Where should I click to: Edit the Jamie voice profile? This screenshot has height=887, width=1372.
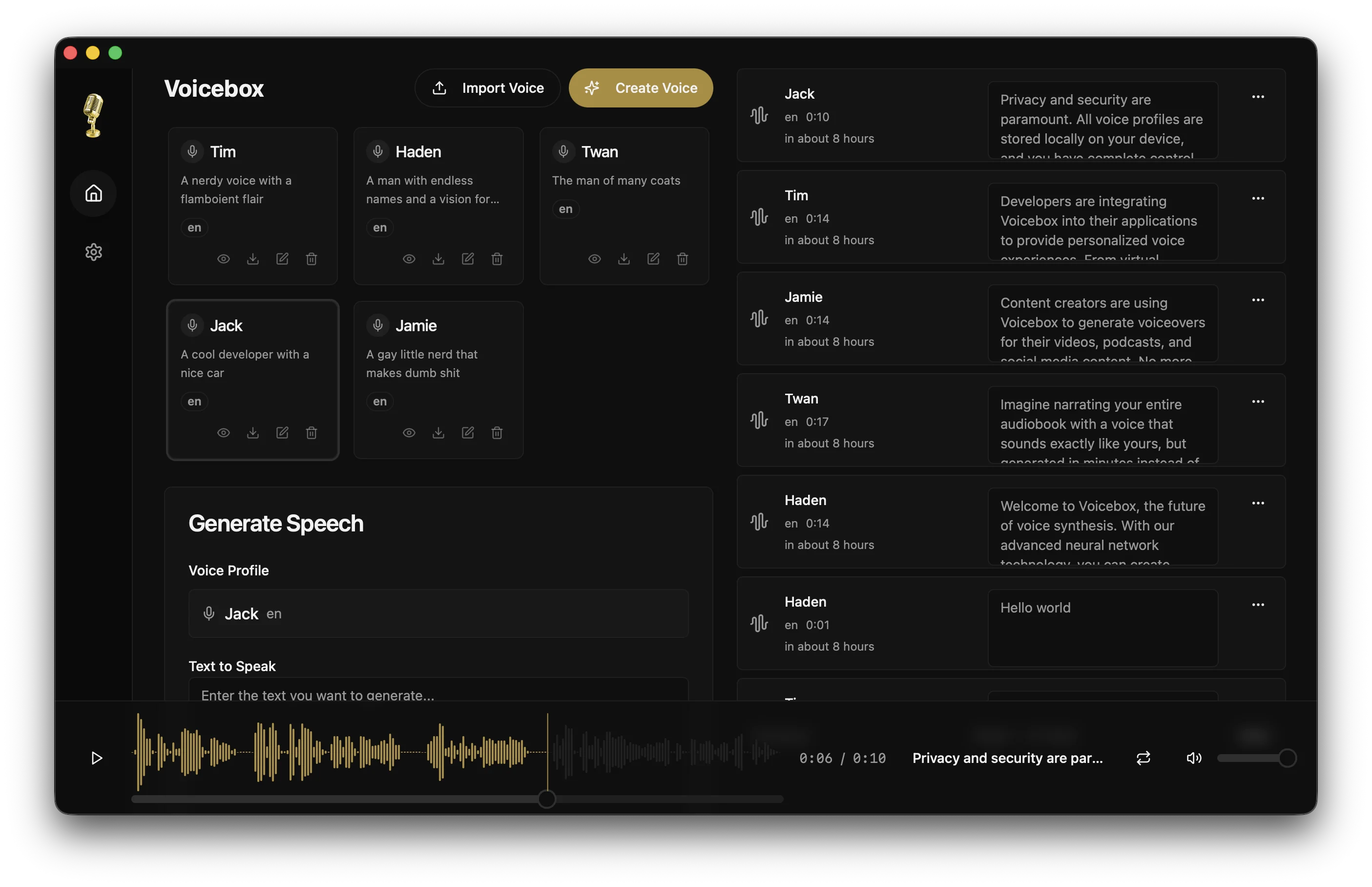pos(467,433)
